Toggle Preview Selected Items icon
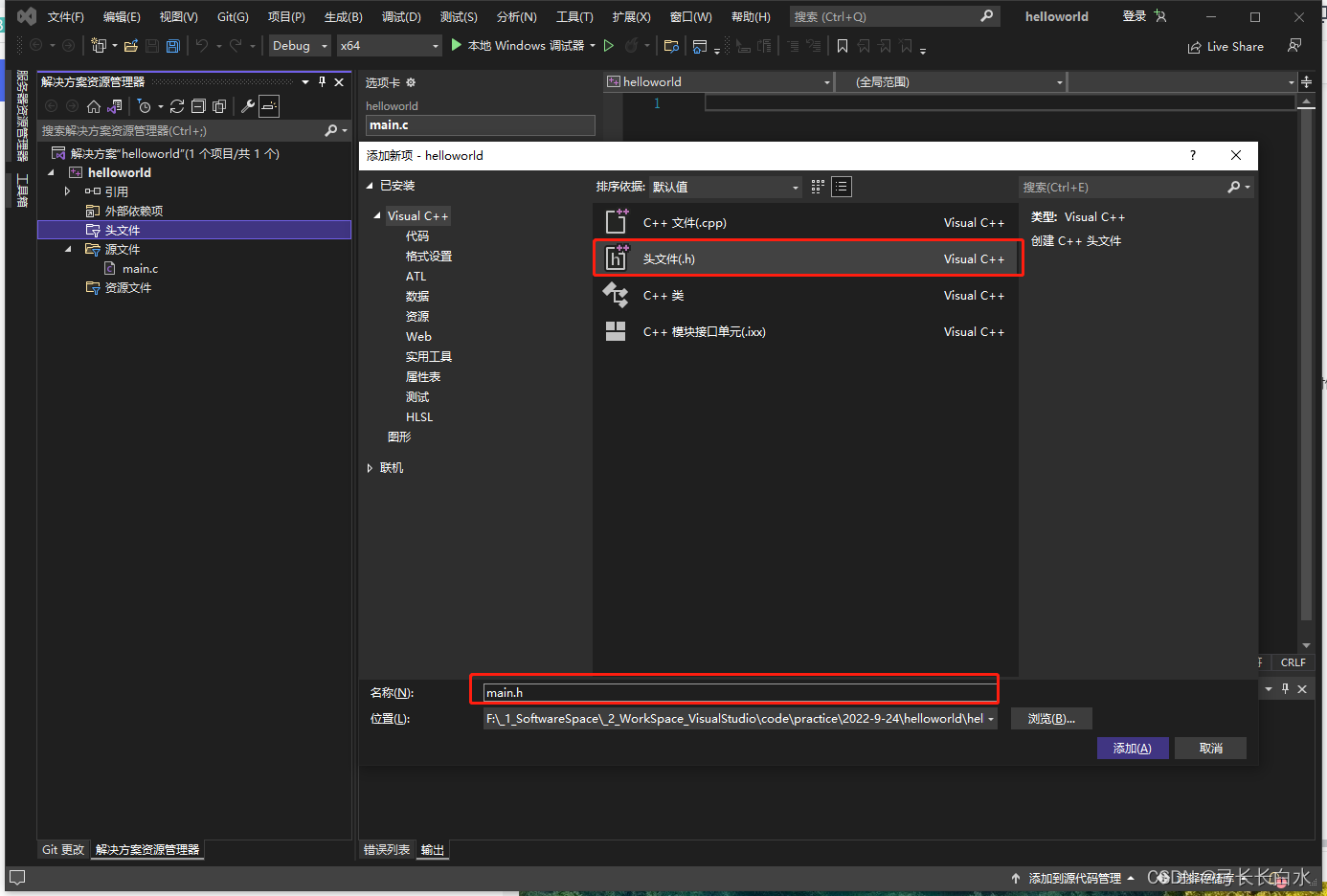Screen dimensions: 1327x896 click(269, 106)
